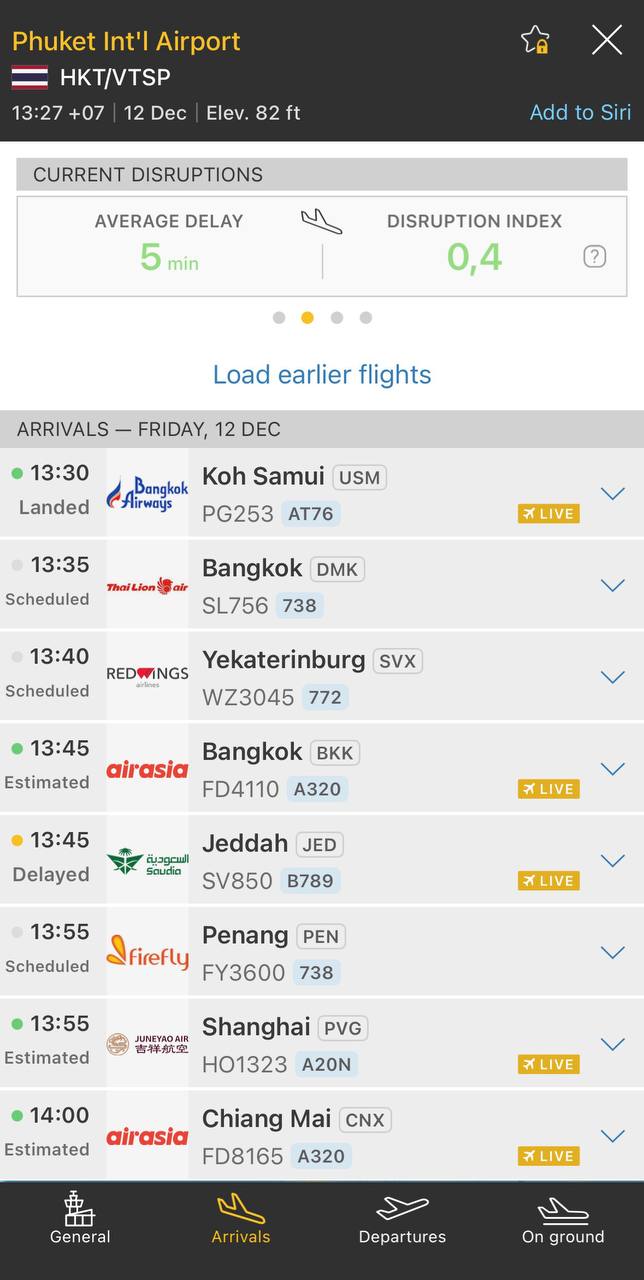Tap LIVE badge for Shanghai HO1323
Image resolution: width=644 pixels, height=1280 pixels.
tap(549, 1064)
